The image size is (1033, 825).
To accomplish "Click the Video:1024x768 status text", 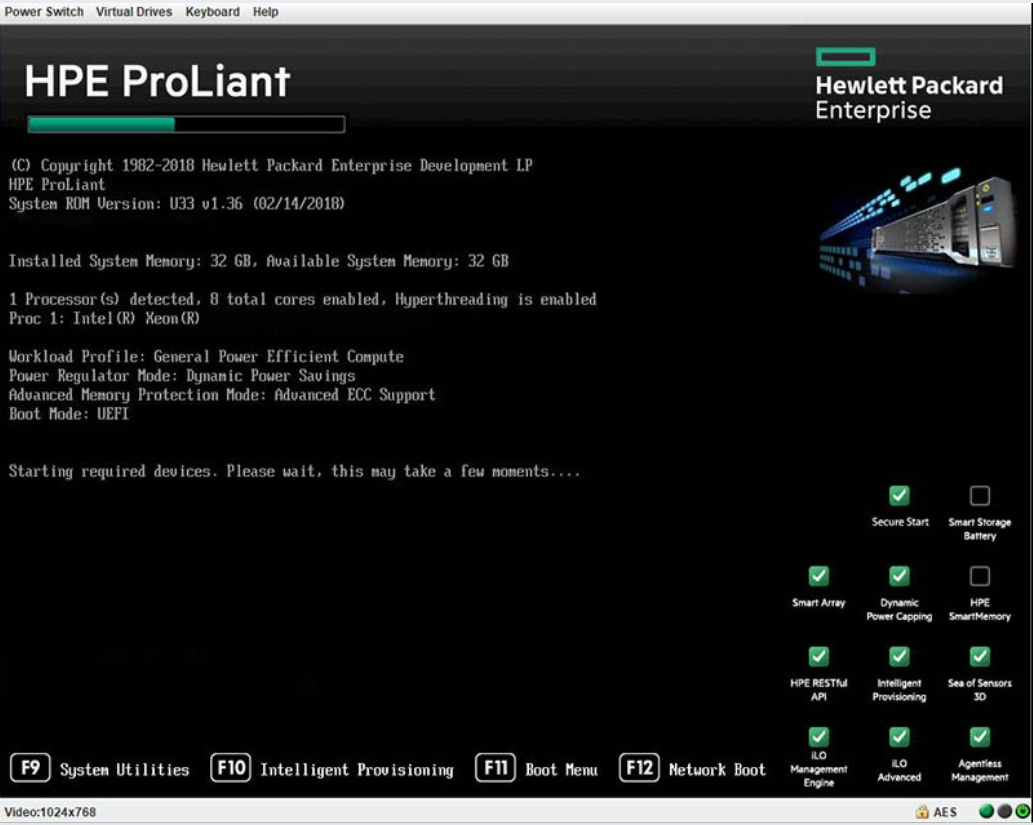I will click(50, 812).
